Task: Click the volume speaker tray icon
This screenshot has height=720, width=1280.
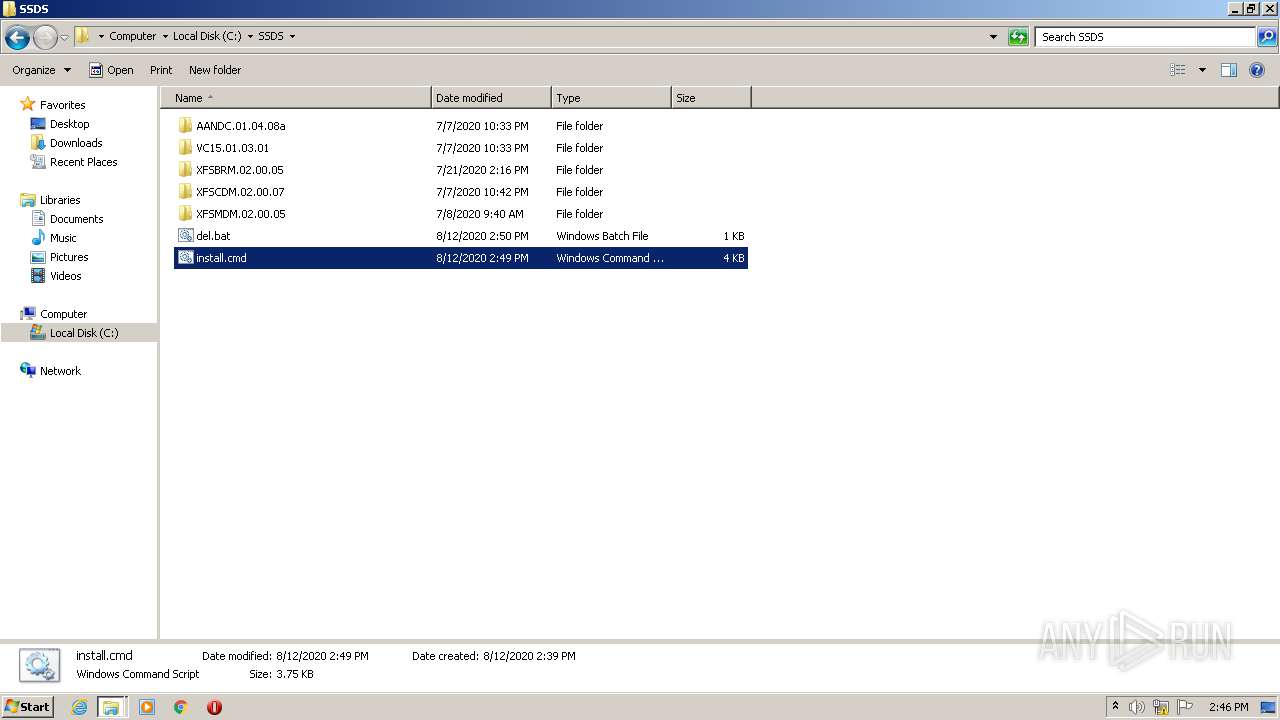Action: click(x=1137, y=707)
